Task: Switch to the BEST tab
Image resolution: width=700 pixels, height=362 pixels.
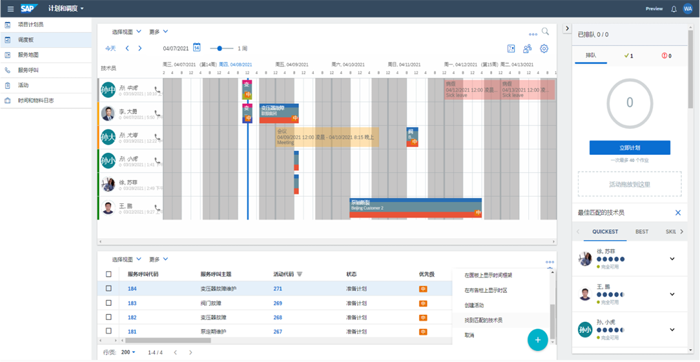Action: [642, 232]
